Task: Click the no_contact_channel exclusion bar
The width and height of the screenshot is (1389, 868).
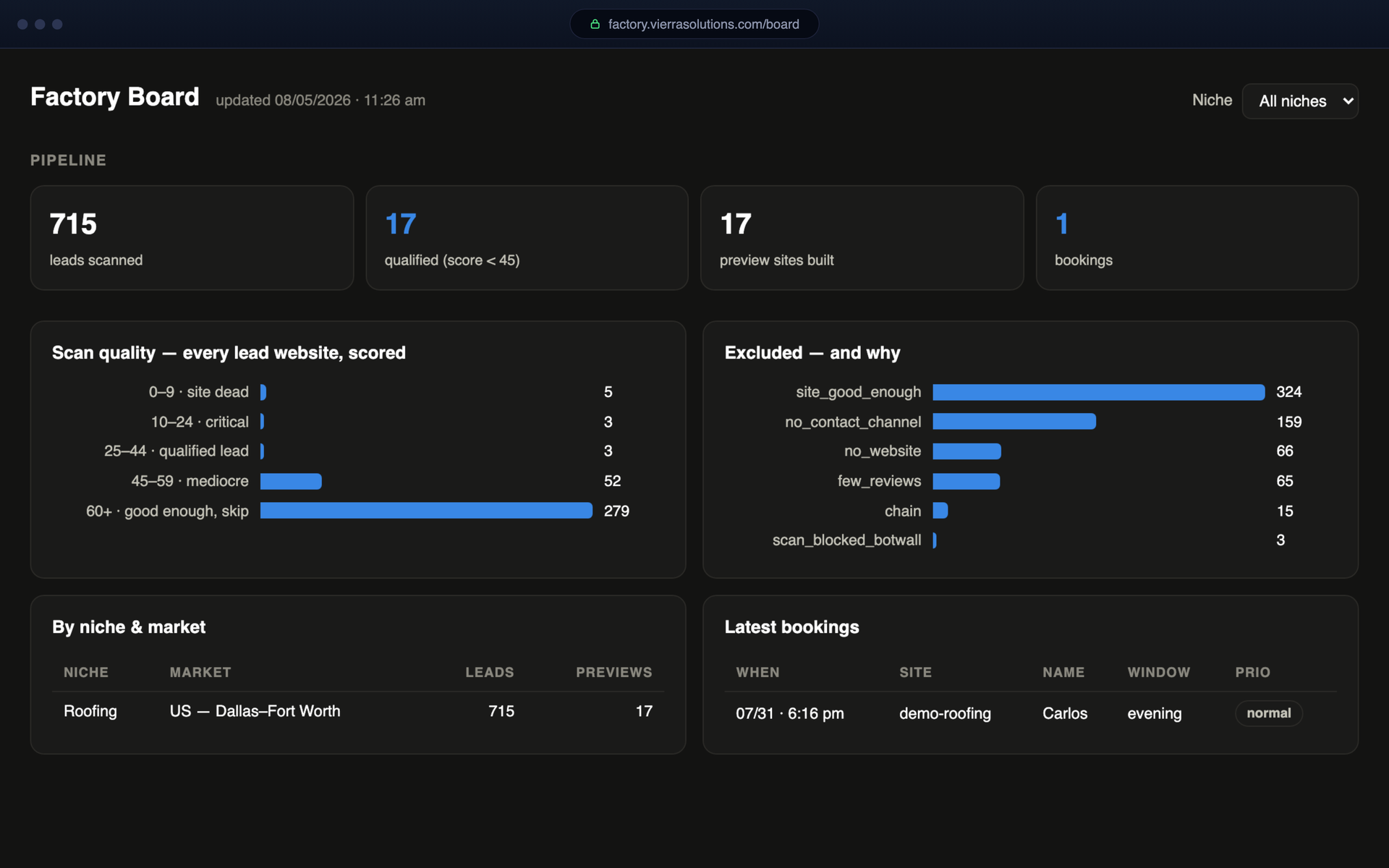Action: coord(1014,422)
